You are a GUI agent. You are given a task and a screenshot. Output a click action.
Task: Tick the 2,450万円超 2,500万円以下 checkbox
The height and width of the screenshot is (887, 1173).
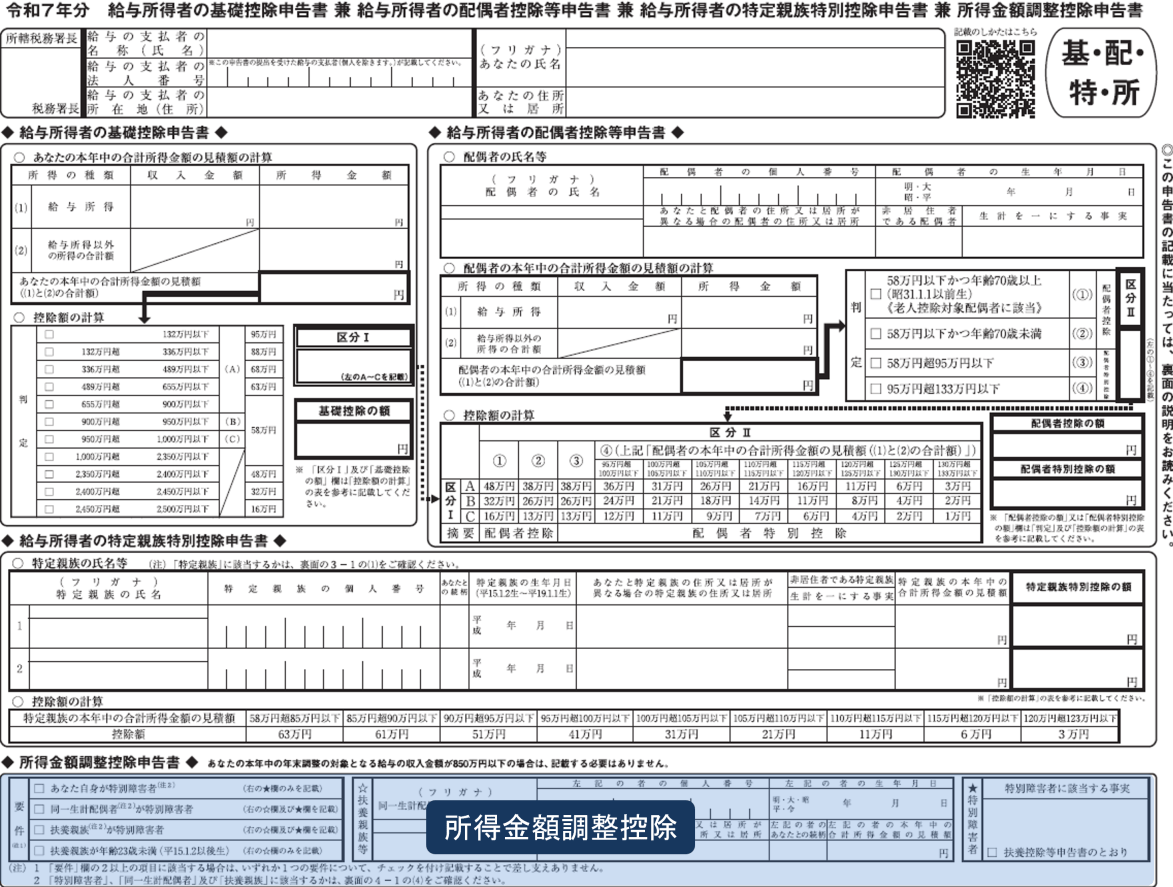point(49,508)
